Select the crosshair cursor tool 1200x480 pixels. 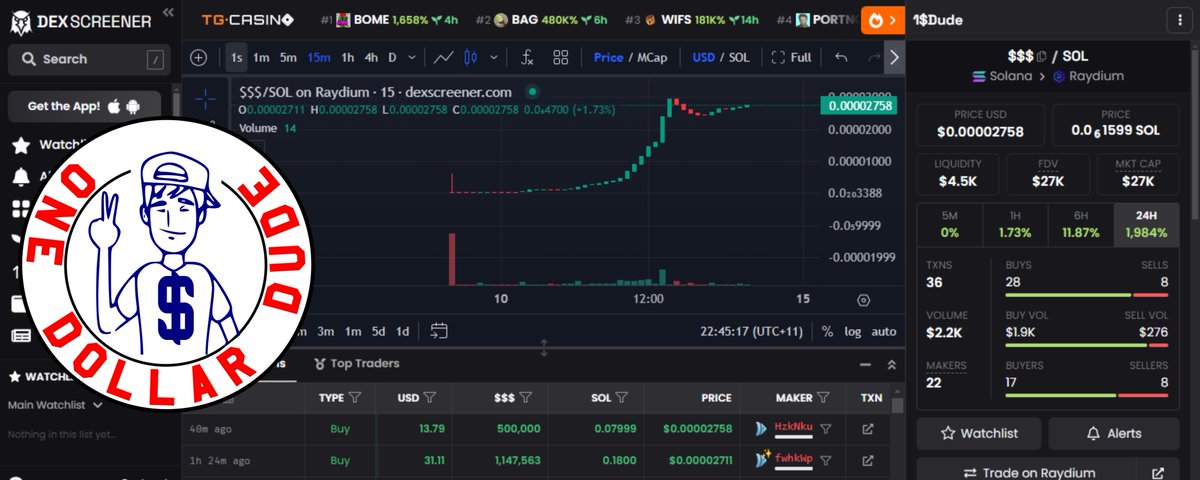[x=204, y=97]
